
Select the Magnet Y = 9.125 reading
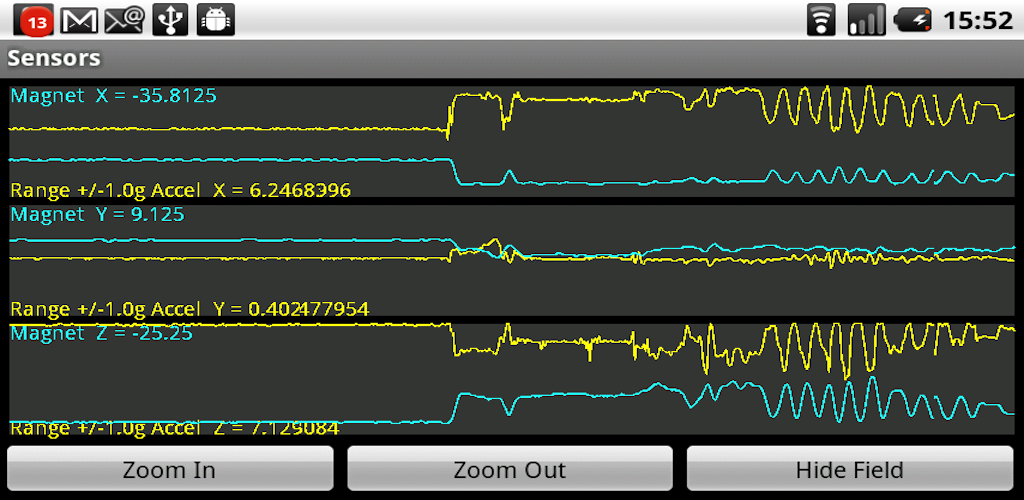[x=97, y=214]
